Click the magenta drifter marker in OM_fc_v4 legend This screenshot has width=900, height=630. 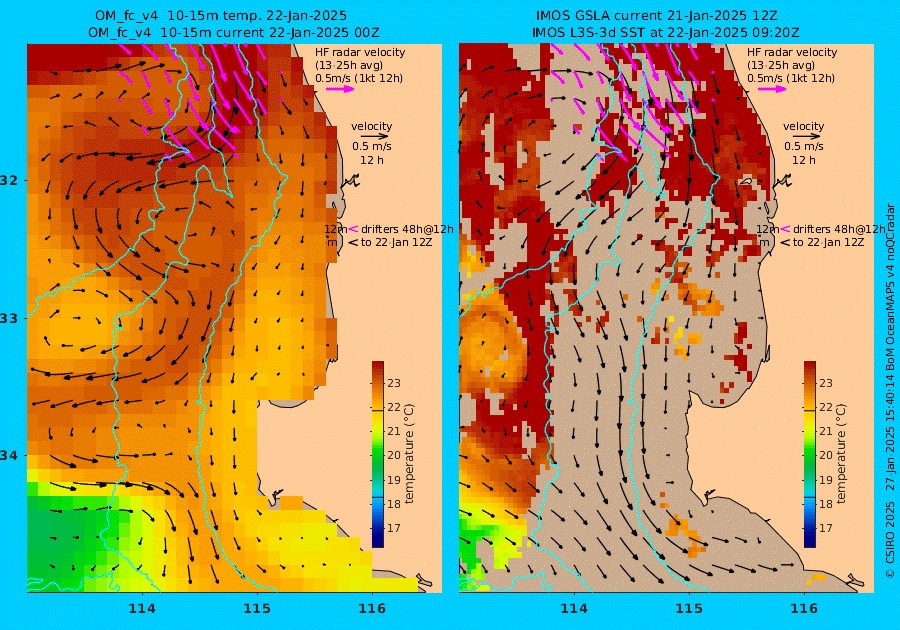354,229
